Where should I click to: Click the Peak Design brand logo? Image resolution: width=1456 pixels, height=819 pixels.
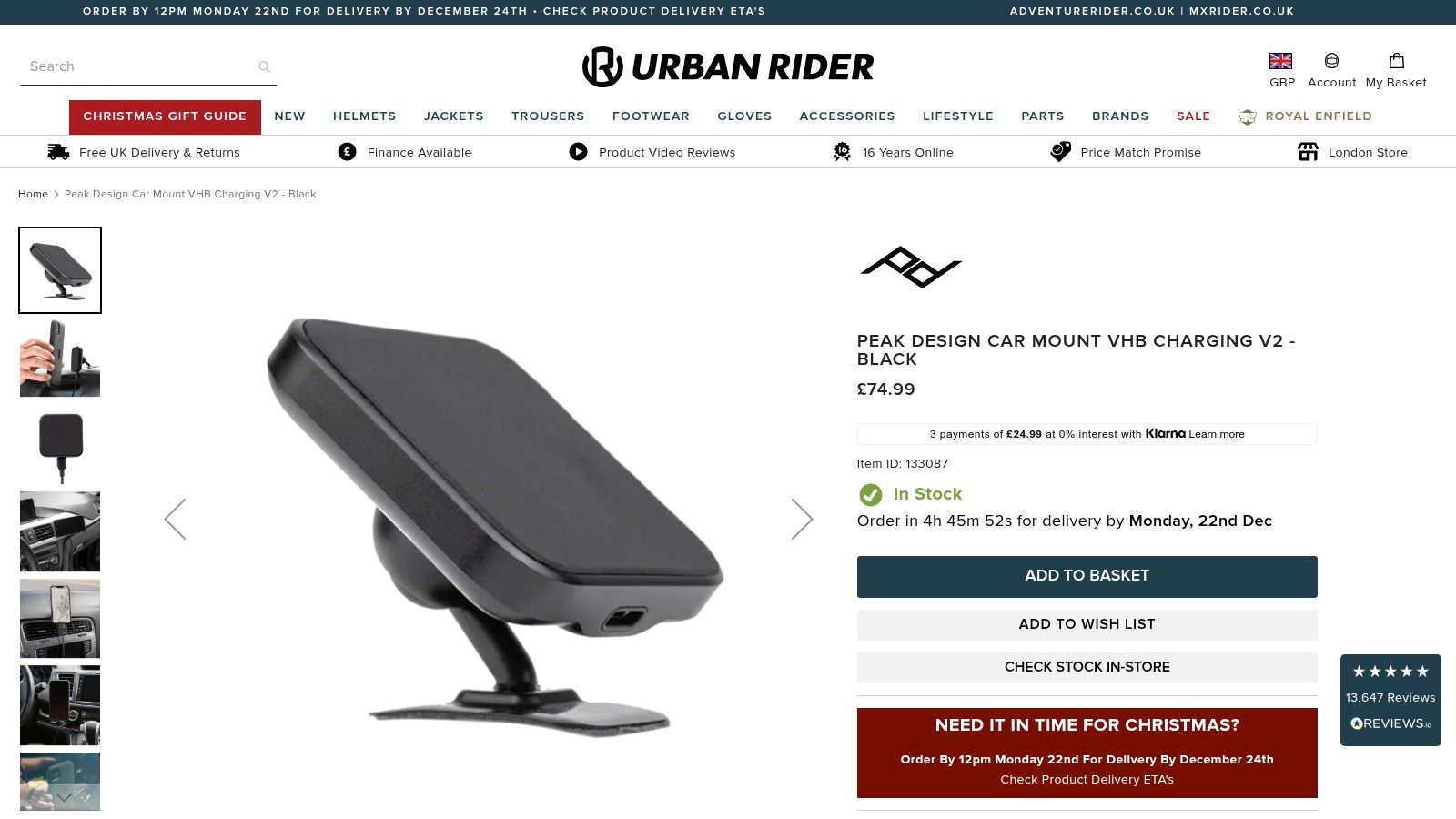point(911,267)
